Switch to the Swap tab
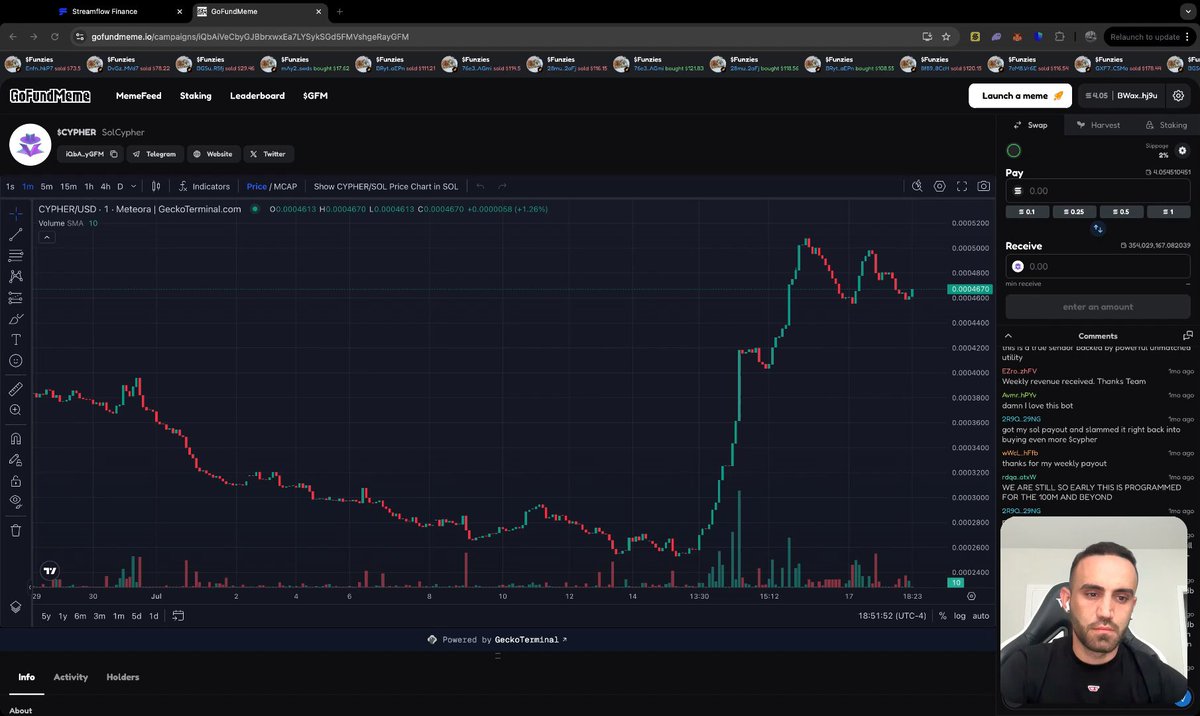1200x716 pixels. [1030, 125]
